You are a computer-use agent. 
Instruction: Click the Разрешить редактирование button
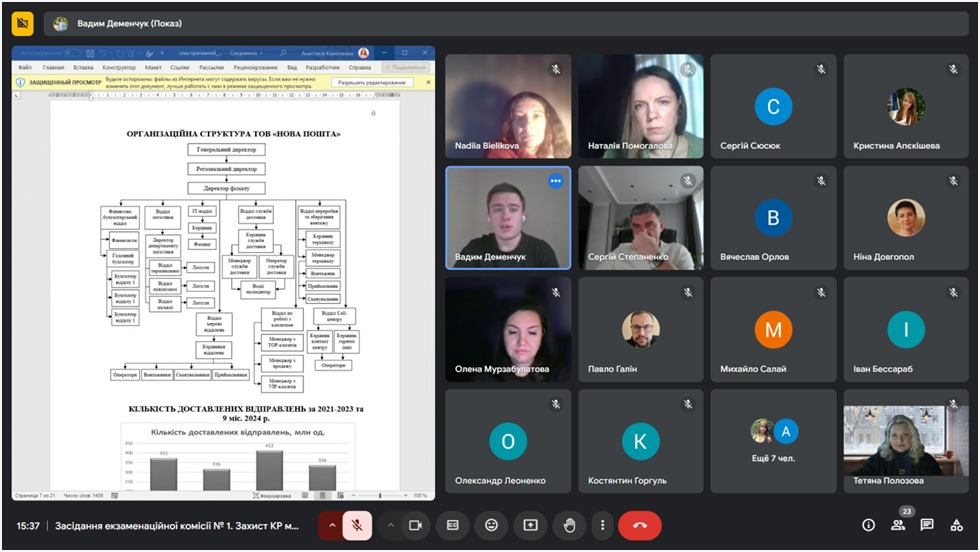point(371,82)
